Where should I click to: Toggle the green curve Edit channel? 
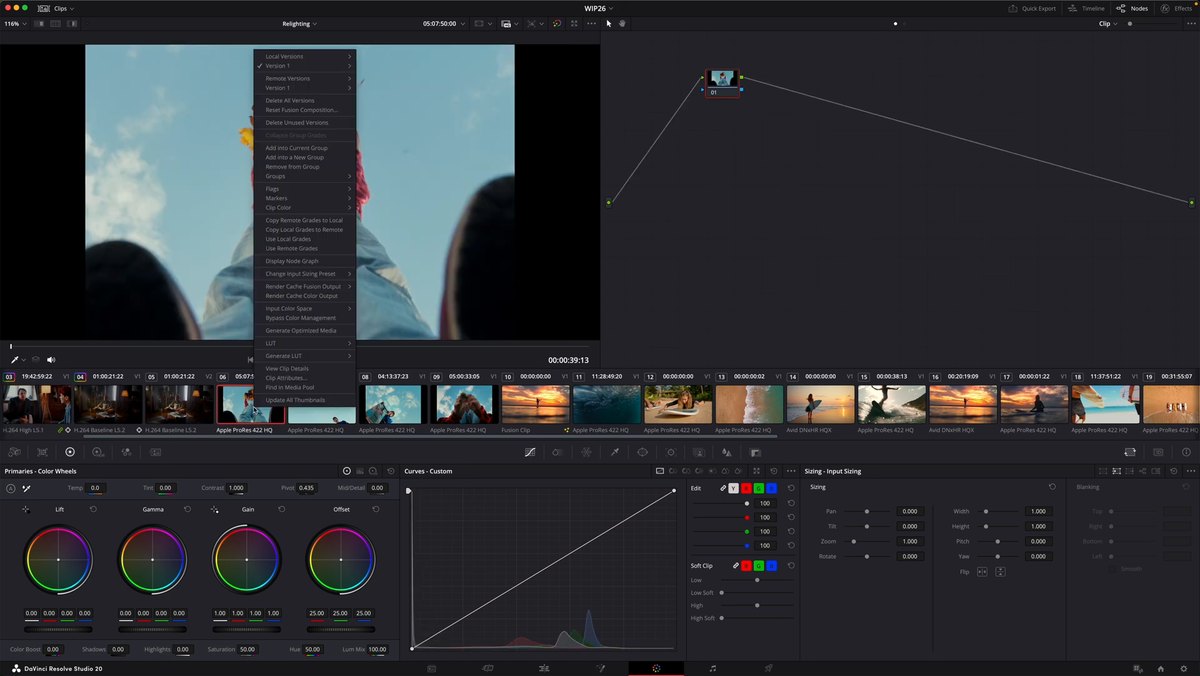[759, 488]
